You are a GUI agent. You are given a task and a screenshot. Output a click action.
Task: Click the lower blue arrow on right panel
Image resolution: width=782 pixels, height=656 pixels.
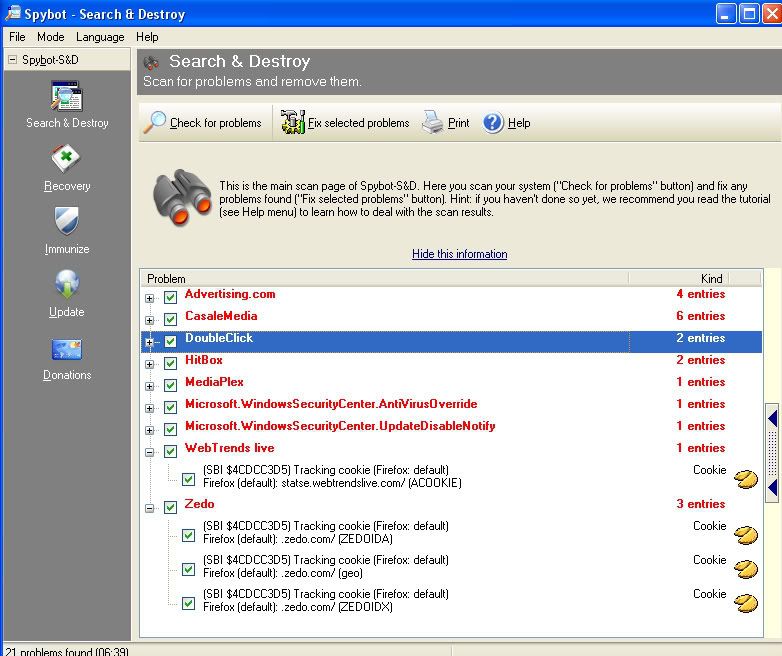pos(773,487)
